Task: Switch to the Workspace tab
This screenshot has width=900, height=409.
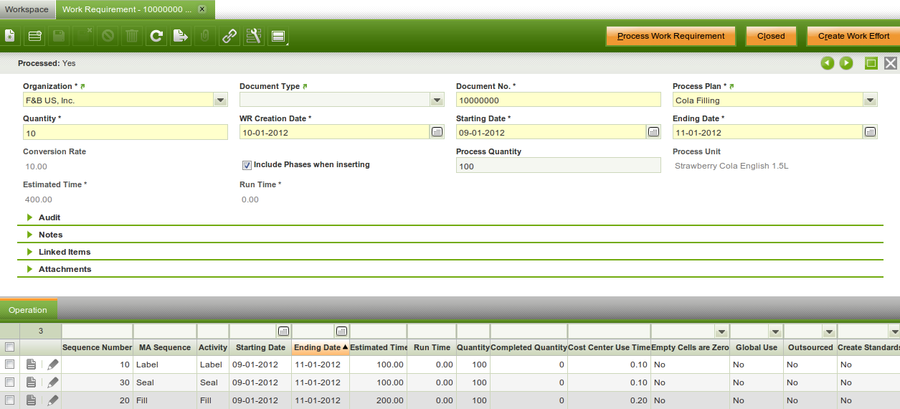Action: (26, 8)
